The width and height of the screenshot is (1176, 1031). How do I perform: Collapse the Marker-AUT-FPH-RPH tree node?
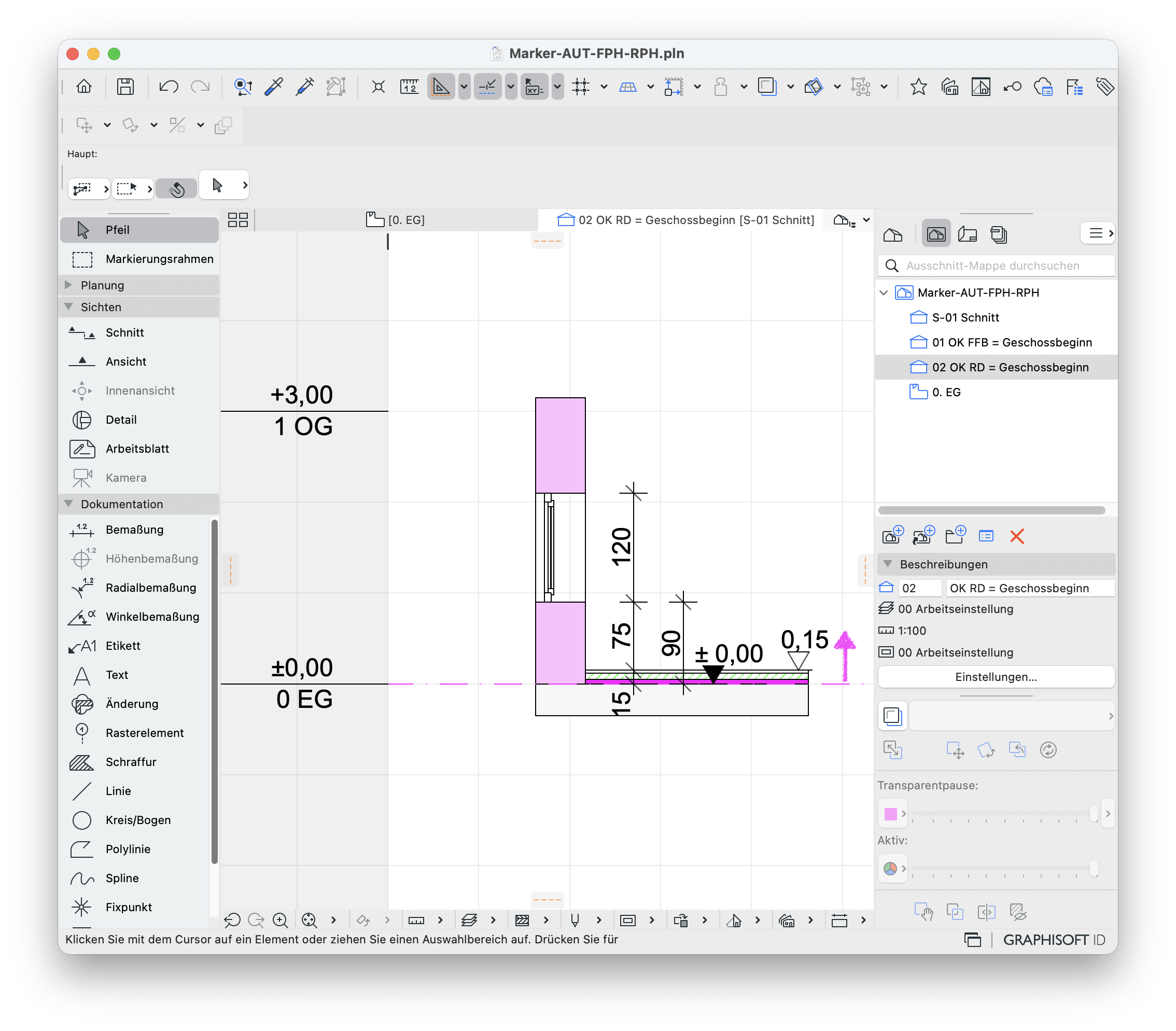884,293
